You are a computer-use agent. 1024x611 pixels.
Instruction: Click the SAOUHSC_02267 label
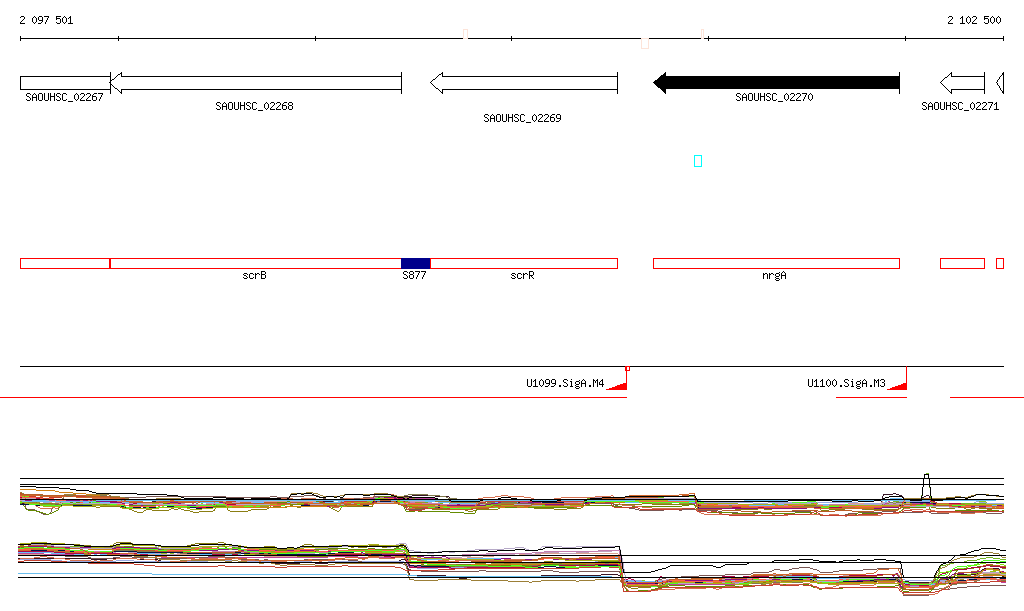(64, 97)
